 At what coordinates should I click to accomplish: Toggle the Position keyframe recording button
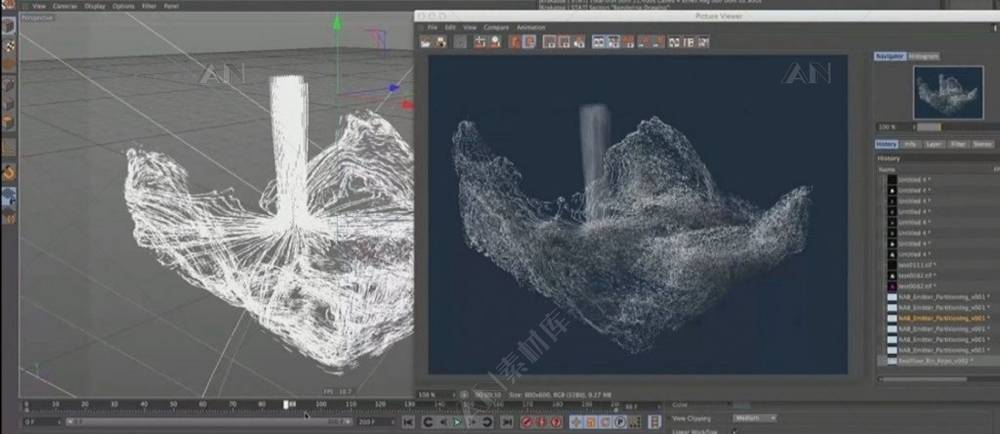[575, 423]
